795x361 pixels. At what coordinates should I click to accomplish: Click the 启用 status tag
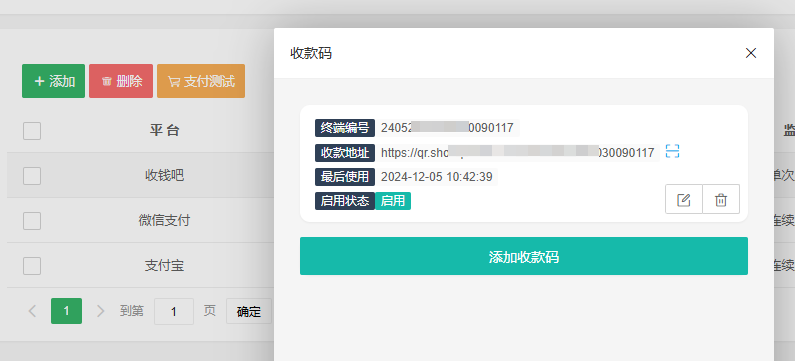coord(393,201)
